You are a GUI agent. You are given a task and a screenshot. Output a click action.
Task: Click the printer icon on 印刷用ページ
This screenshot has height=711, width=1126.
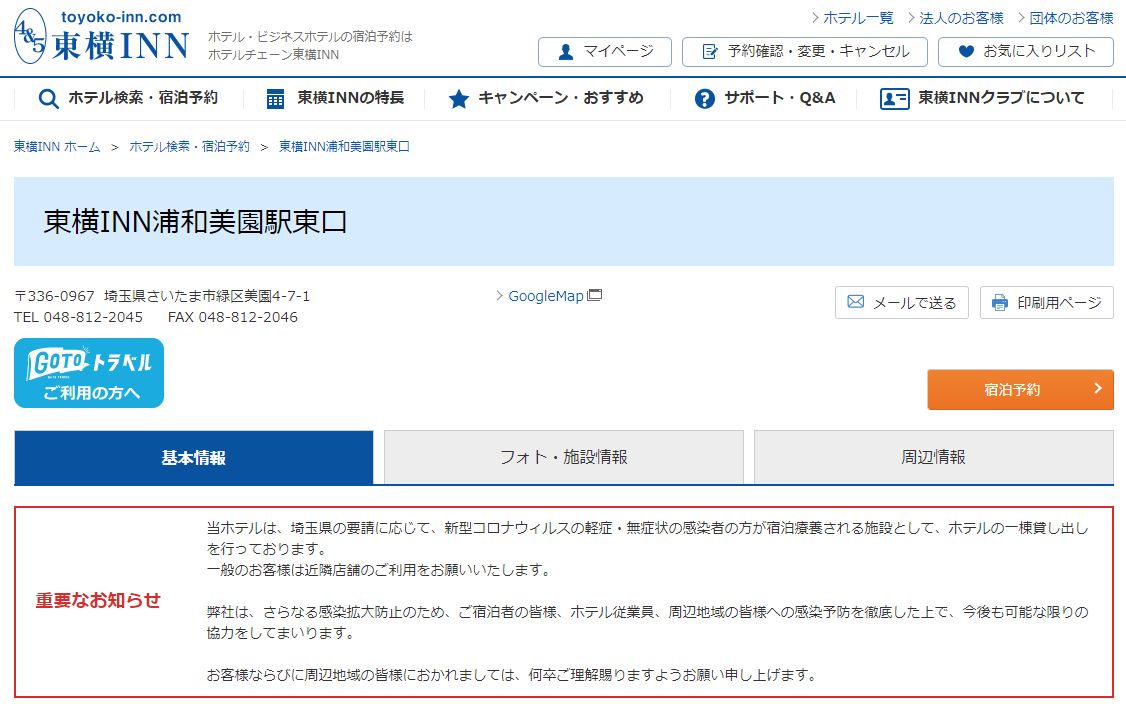pos(1000,302)
